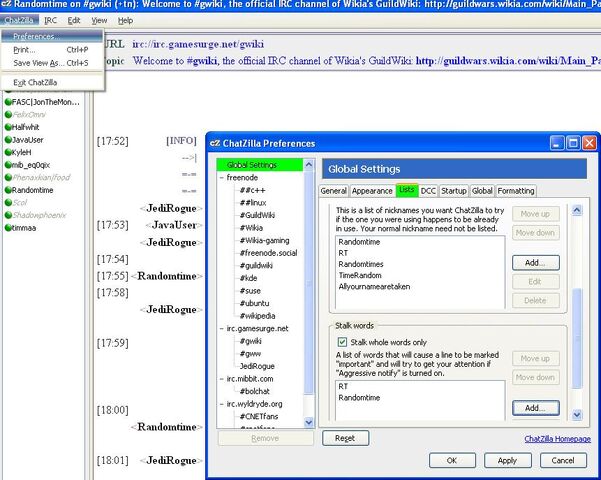The image size is (601, 480).
Task: Select TimeRandom in nickname list
Action: tap(360, 276)
